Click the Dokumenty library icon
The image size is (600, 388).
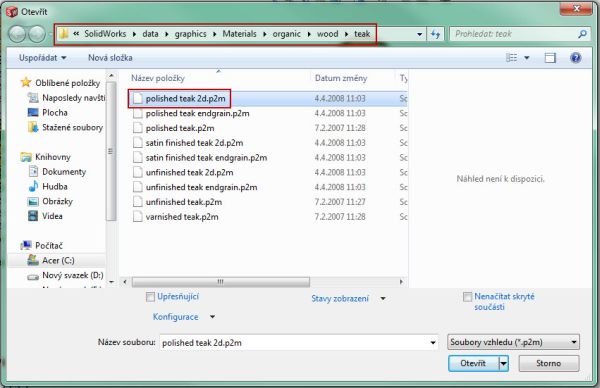pyautogui.click(x=33, y=171)
